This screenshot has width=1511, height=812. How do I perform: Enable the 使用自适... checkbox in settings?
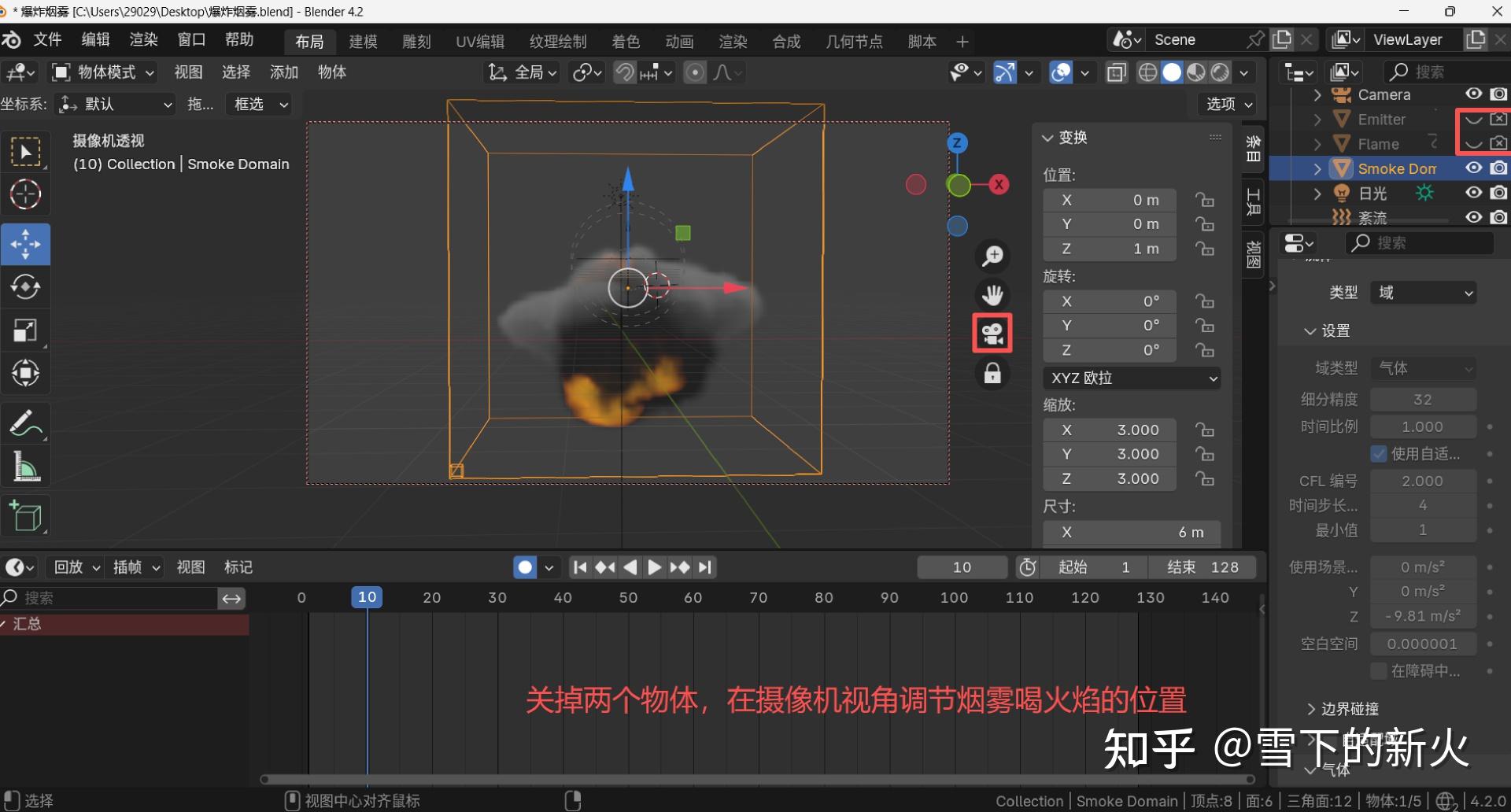(1379, 453)
